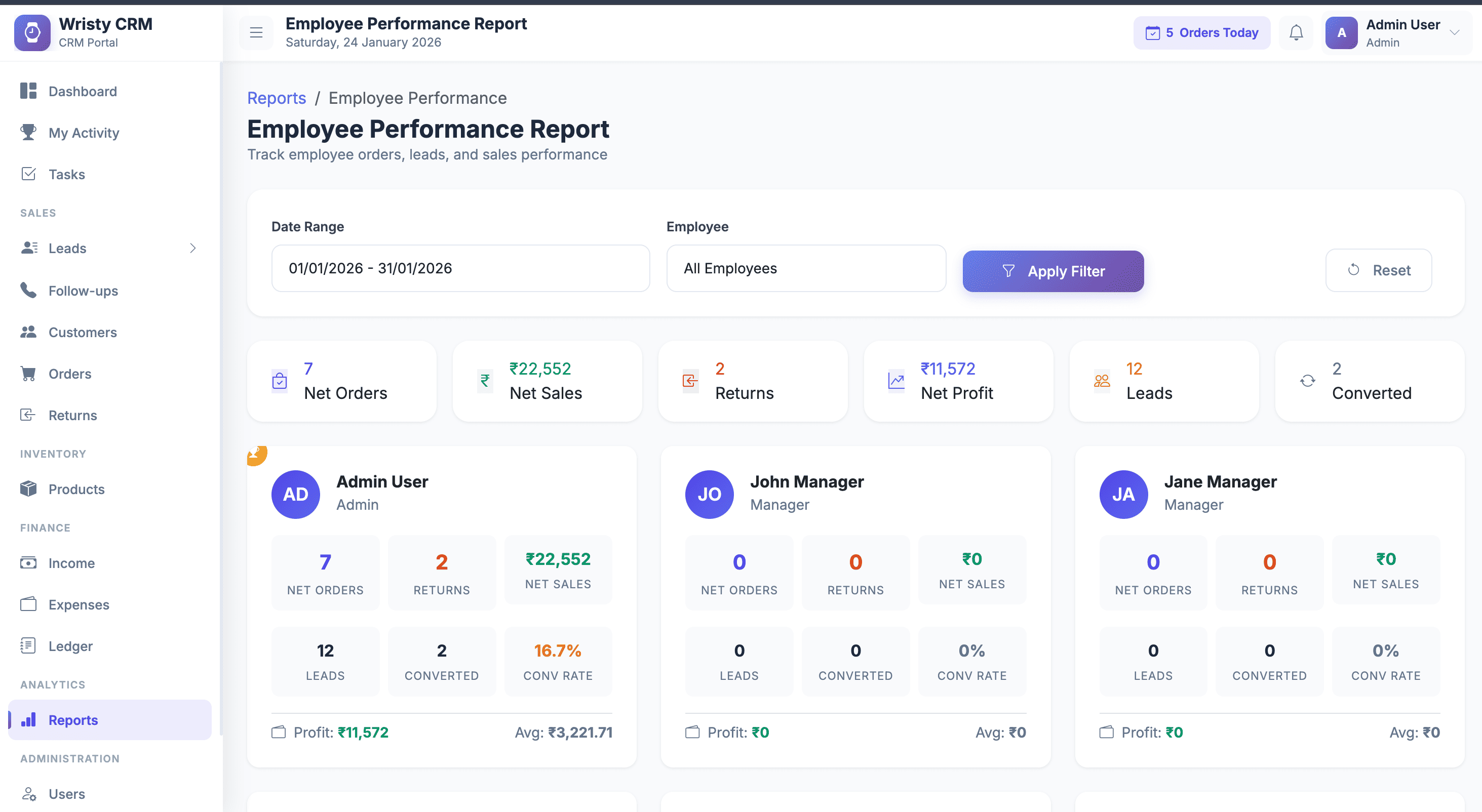Screen dimensions: 1482x812
Task: Open the Ledger sidebar item
Action: [70, 646]
